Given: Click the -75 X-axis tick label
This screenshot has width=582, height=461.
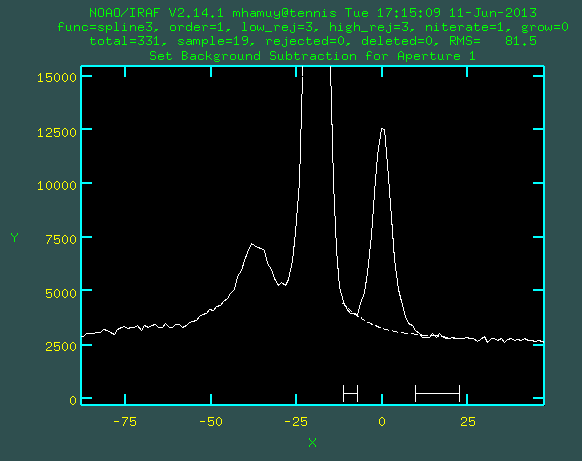Looking at the screenshot, I should point(125,422).
